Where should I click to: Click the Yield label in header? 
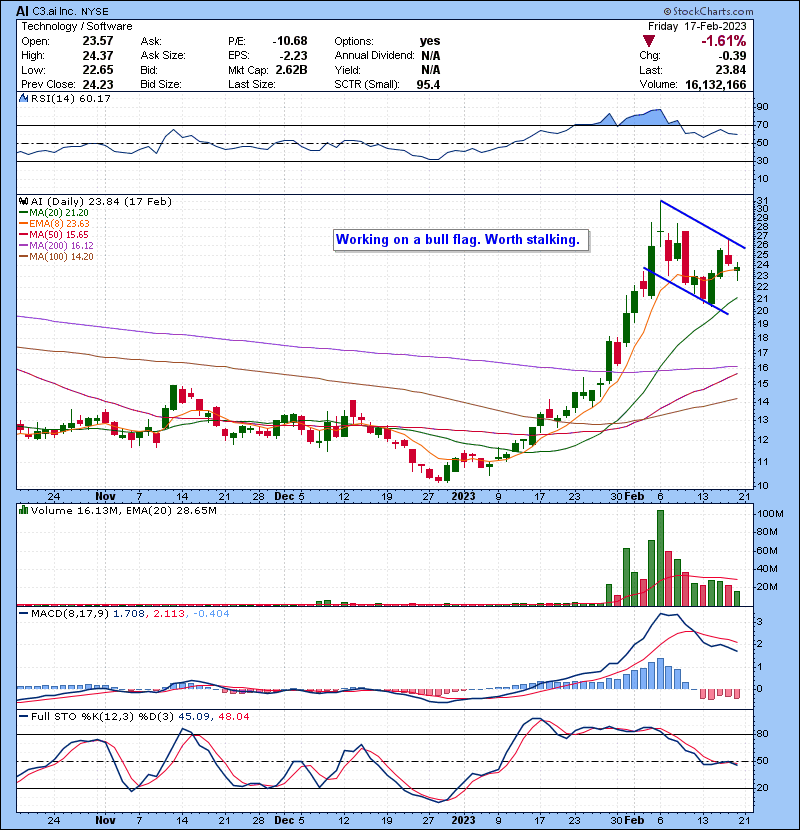[x=347, y=70]
